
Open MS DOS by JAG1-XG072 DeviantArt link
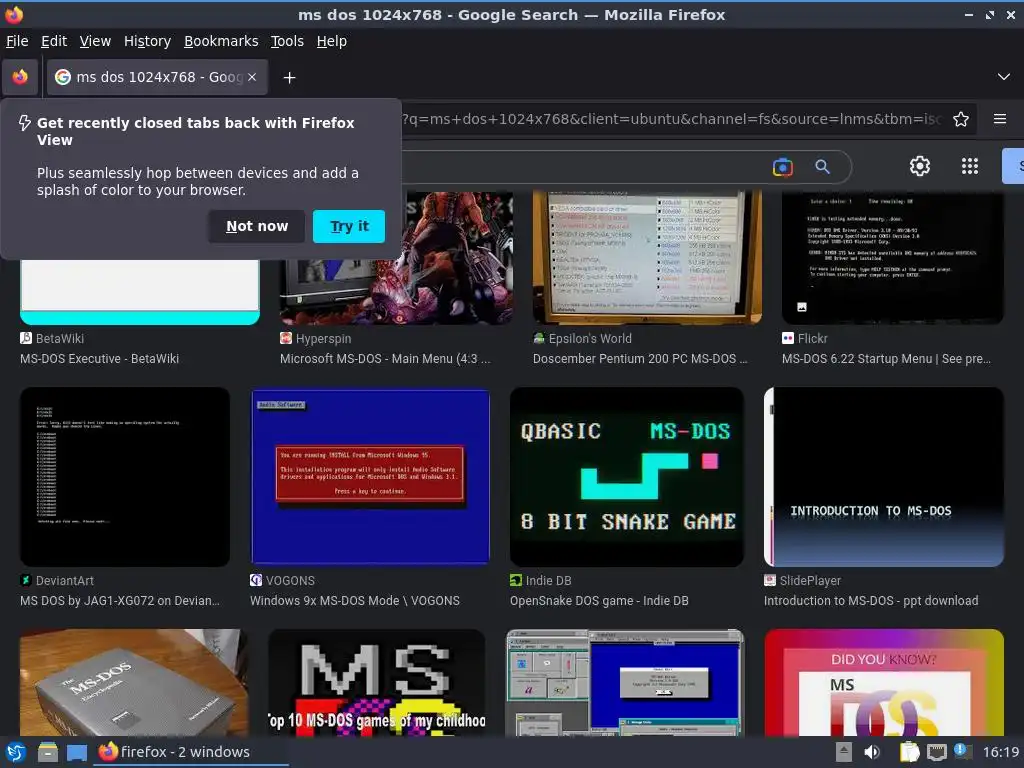(x=120, y=601)
